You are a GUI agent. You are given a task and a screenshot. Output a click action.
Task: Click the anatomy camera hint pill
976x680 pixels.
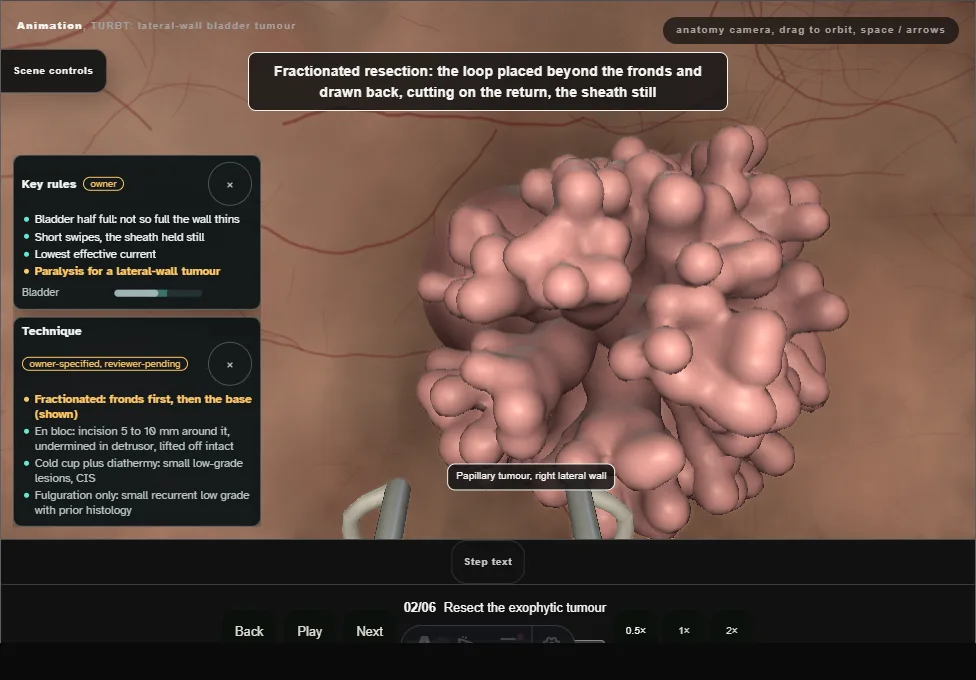click(810, 30)
